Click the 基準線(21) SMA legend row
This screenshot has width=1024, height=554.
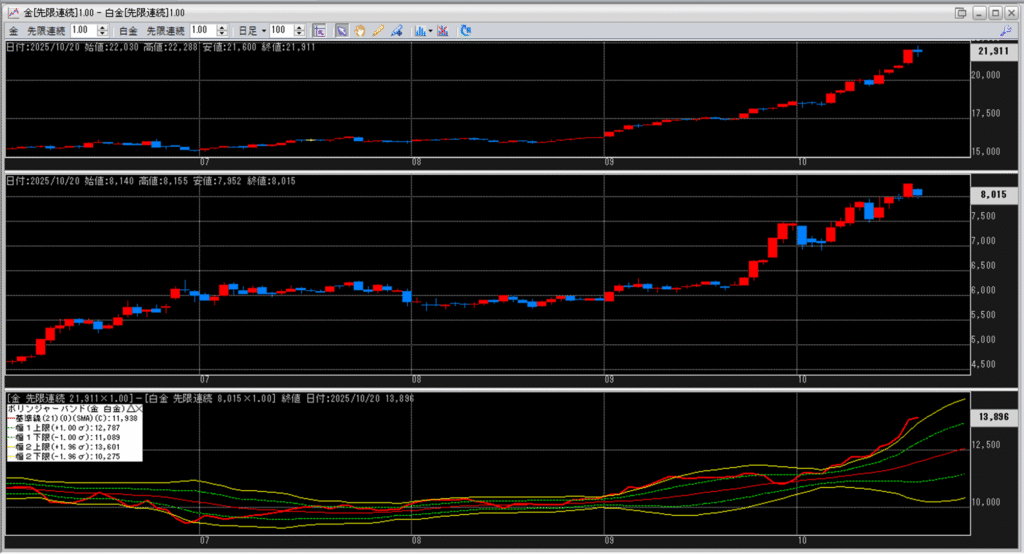(72, 418)
